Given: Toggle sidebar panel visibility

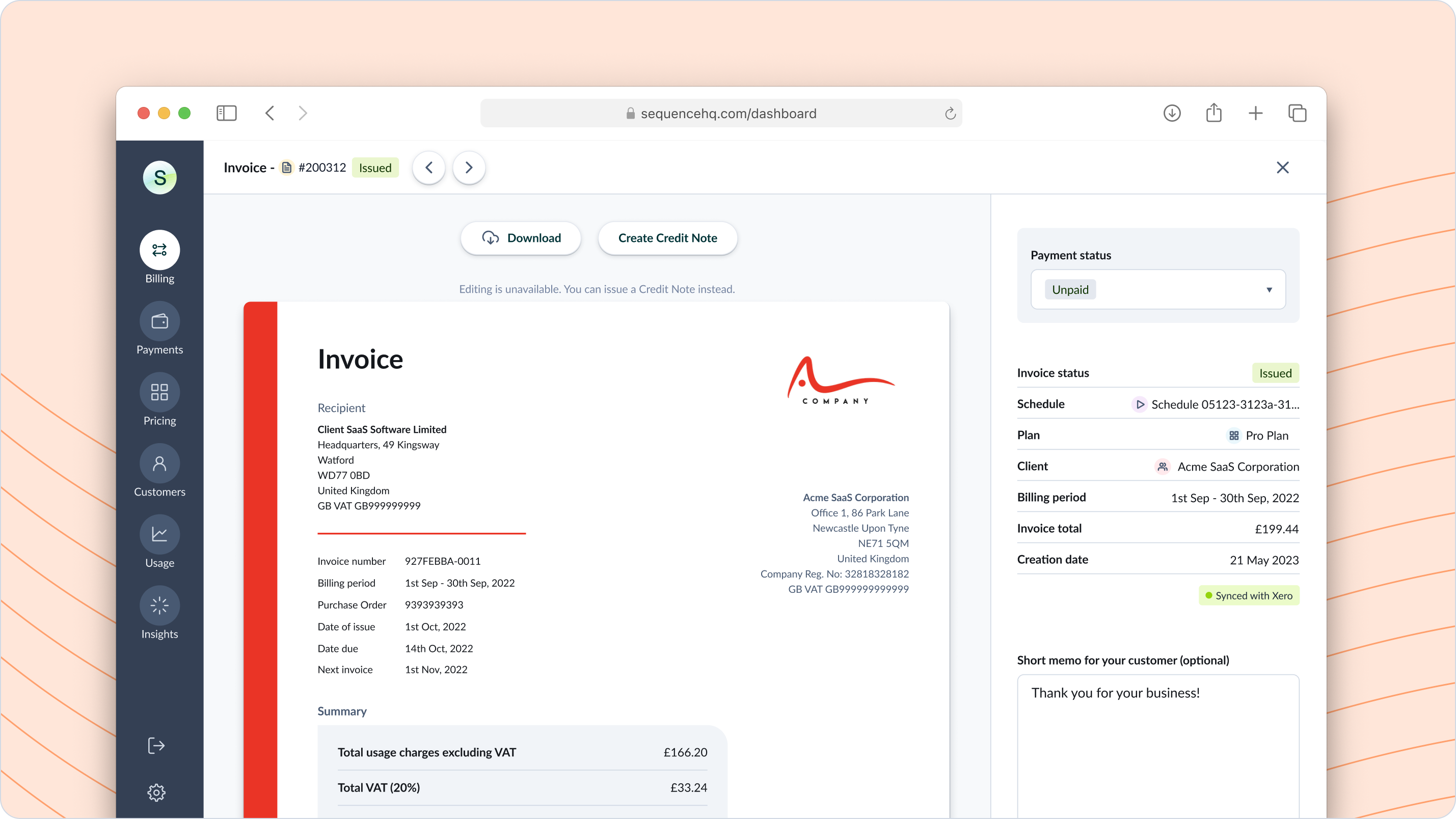Looking at the screenshot, I should (x=228, y=113).
